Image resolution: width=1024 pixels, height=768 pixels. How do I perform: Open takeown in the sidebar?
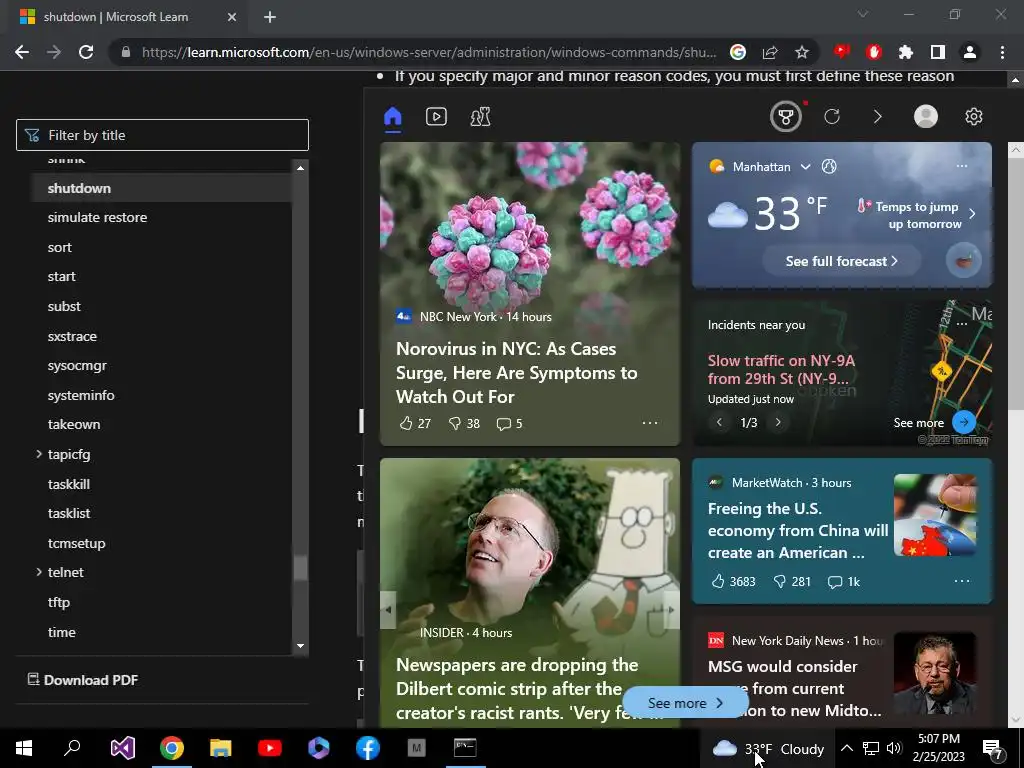tap(74, 424)
